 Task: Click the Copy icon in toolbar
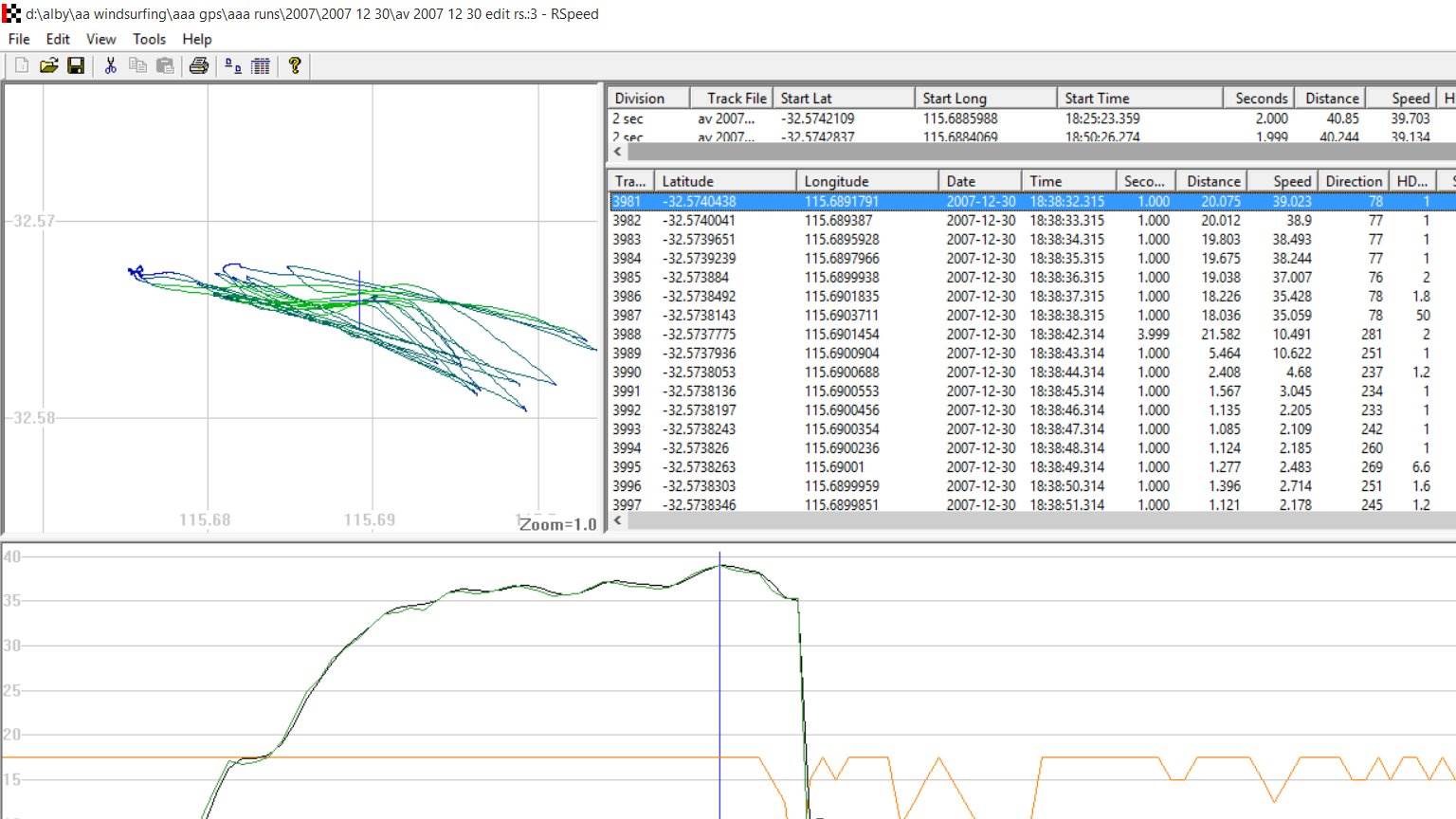tap(137, 65)
